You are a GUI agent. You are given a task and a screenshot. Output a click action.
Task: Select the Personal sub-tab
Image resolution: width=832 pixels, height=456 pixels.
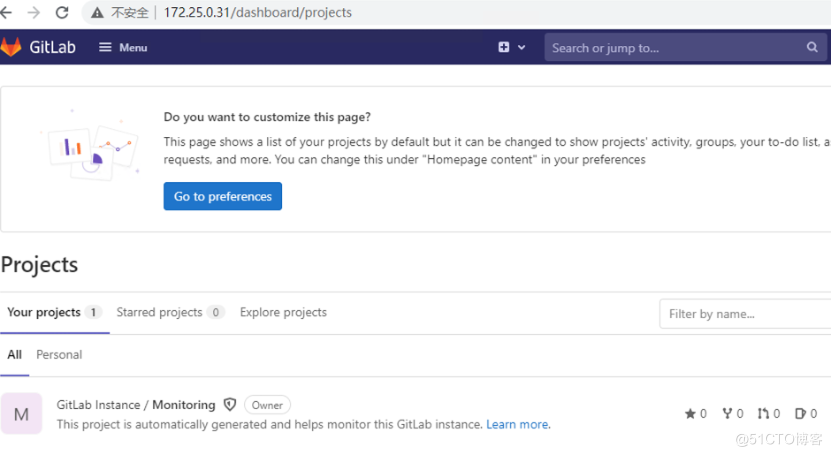click(59, 355)
